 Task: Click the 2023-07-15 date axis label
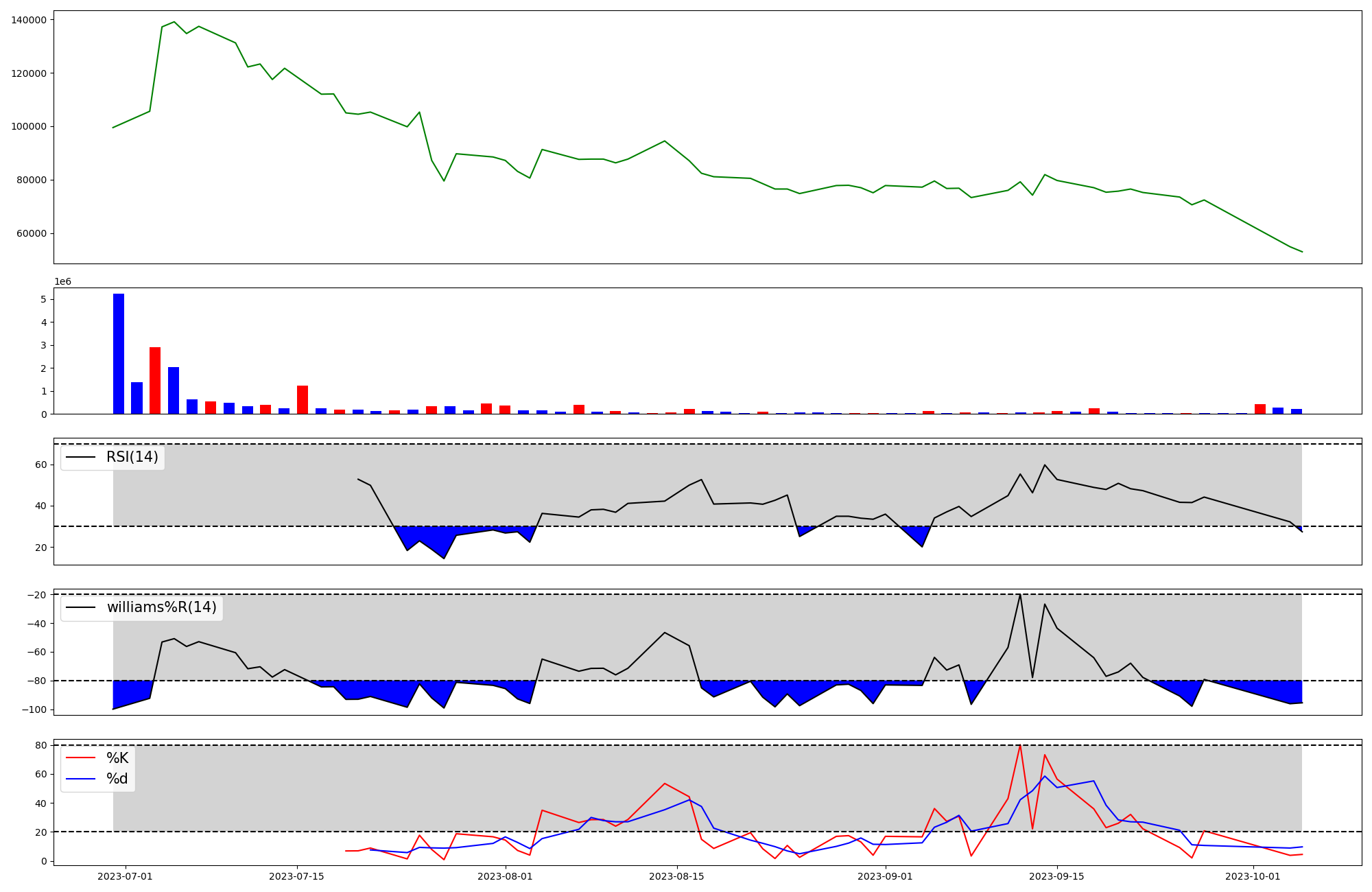pos(297,876)
